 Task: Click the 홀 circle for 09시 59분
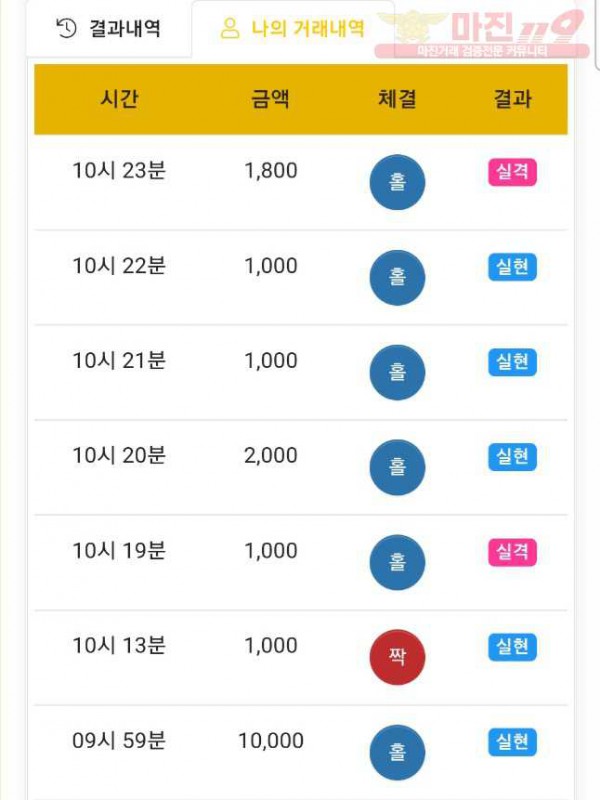pyautogui.click(x=397, y=753)
